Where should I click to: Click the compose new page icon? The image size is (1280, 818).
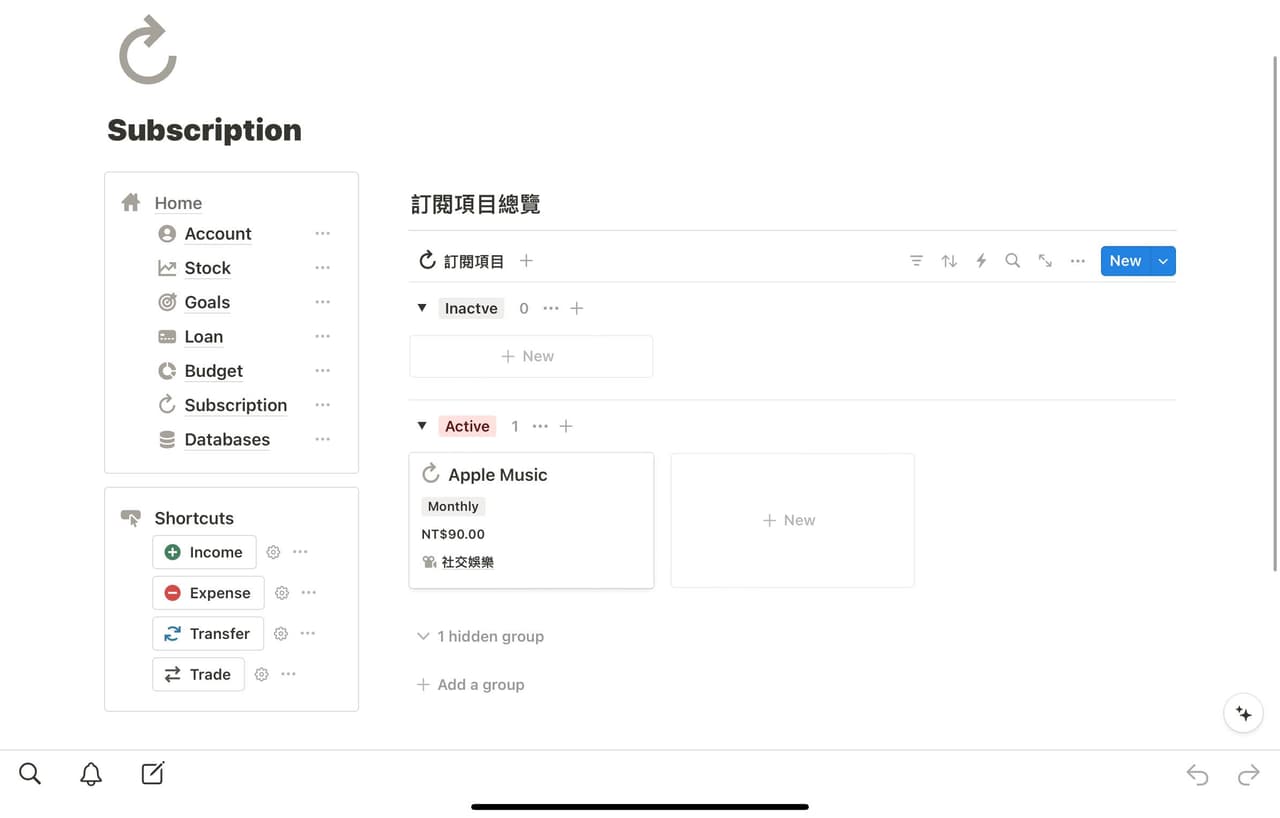click(152, 773)
